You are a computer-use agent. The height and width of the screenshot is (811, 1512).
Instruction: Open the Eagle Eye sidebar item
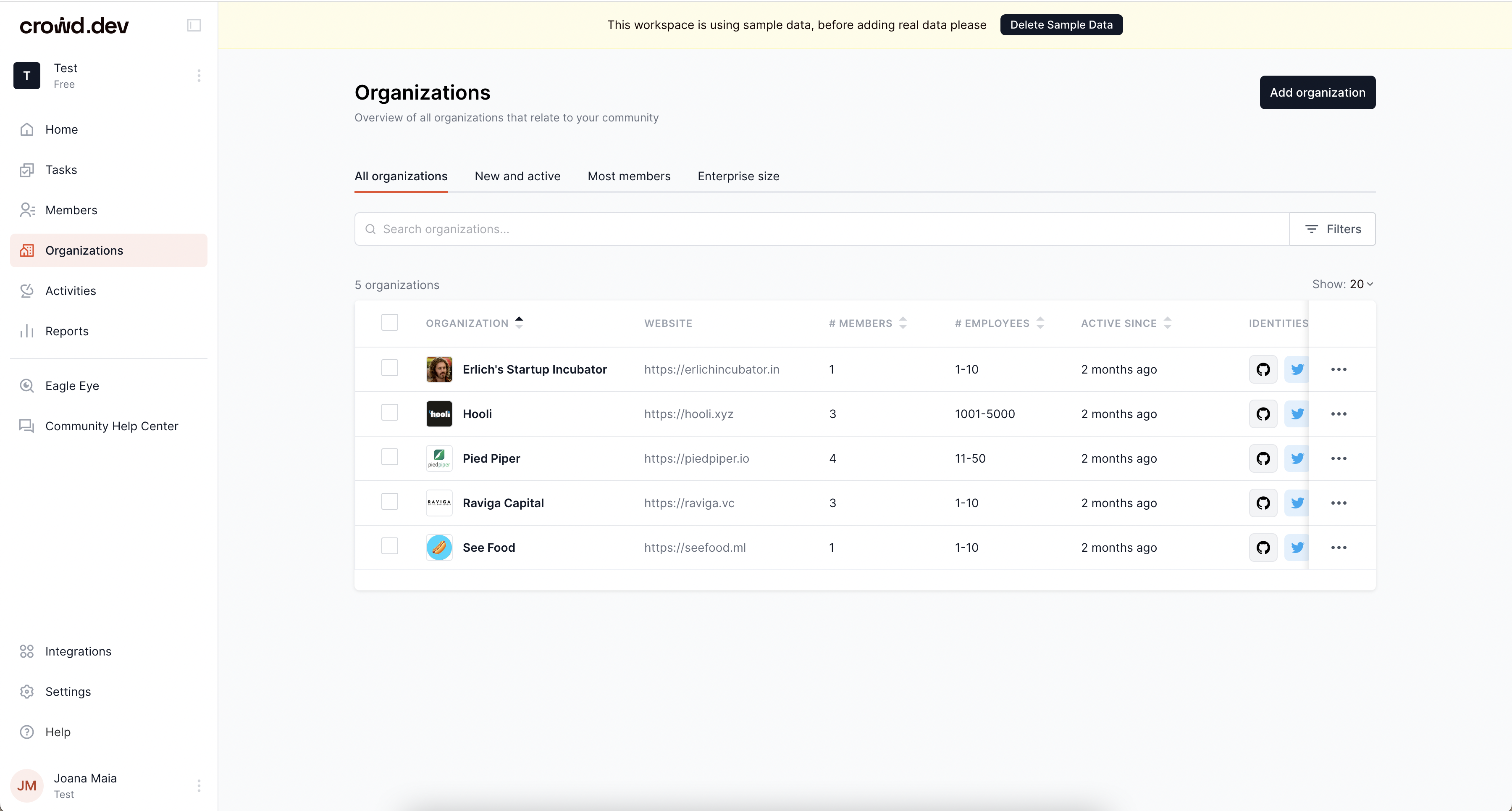(71, 386)
